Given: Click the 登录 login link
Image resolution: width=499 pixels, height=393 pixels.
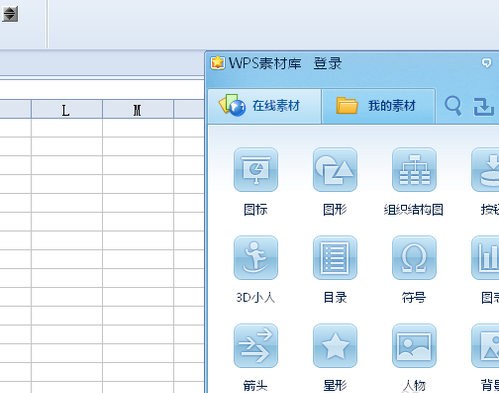Looking at the screenshot, I should pyautogui.click(x=328, y=63).
